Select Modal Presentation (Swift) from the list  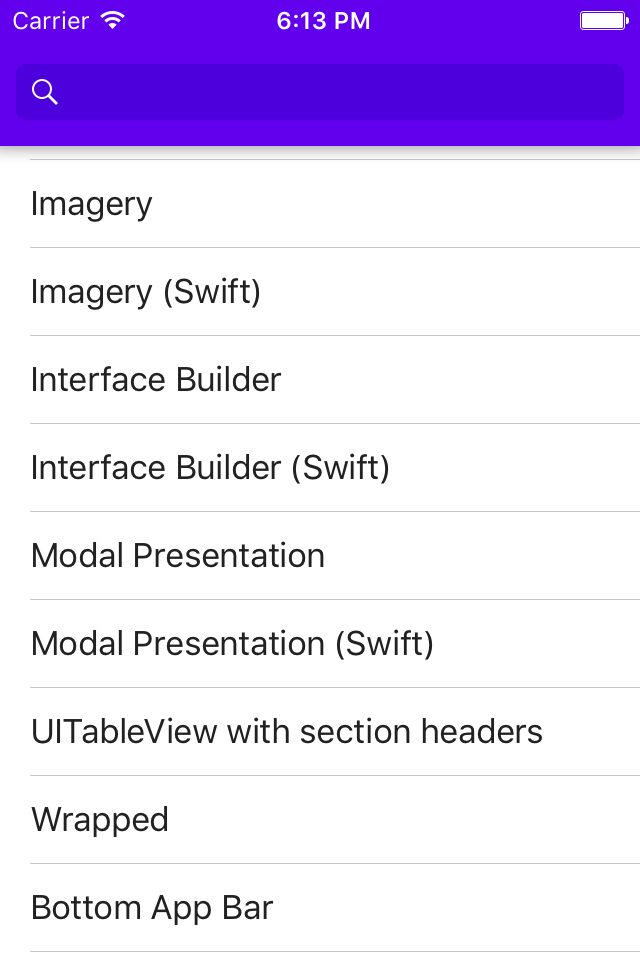click(232, 643)
